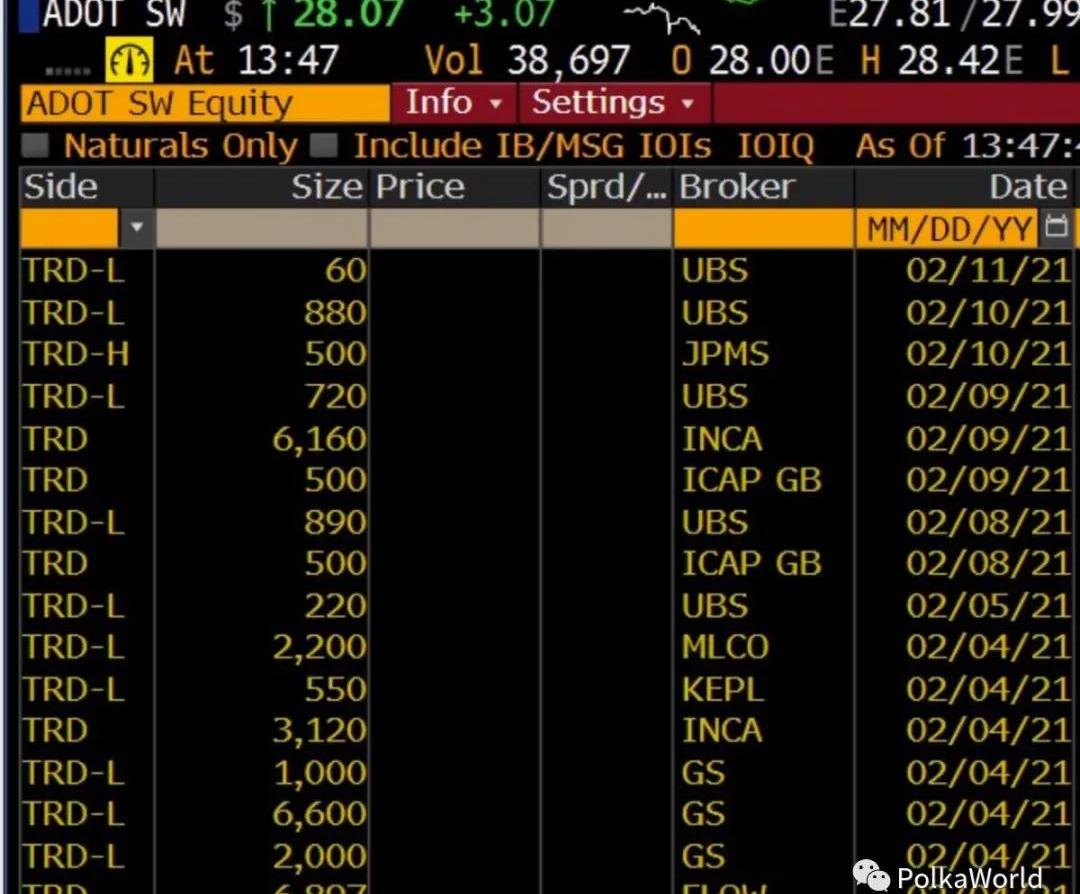Toggle the Naturals Only checkbox
1080x894 pixels.
34,145
